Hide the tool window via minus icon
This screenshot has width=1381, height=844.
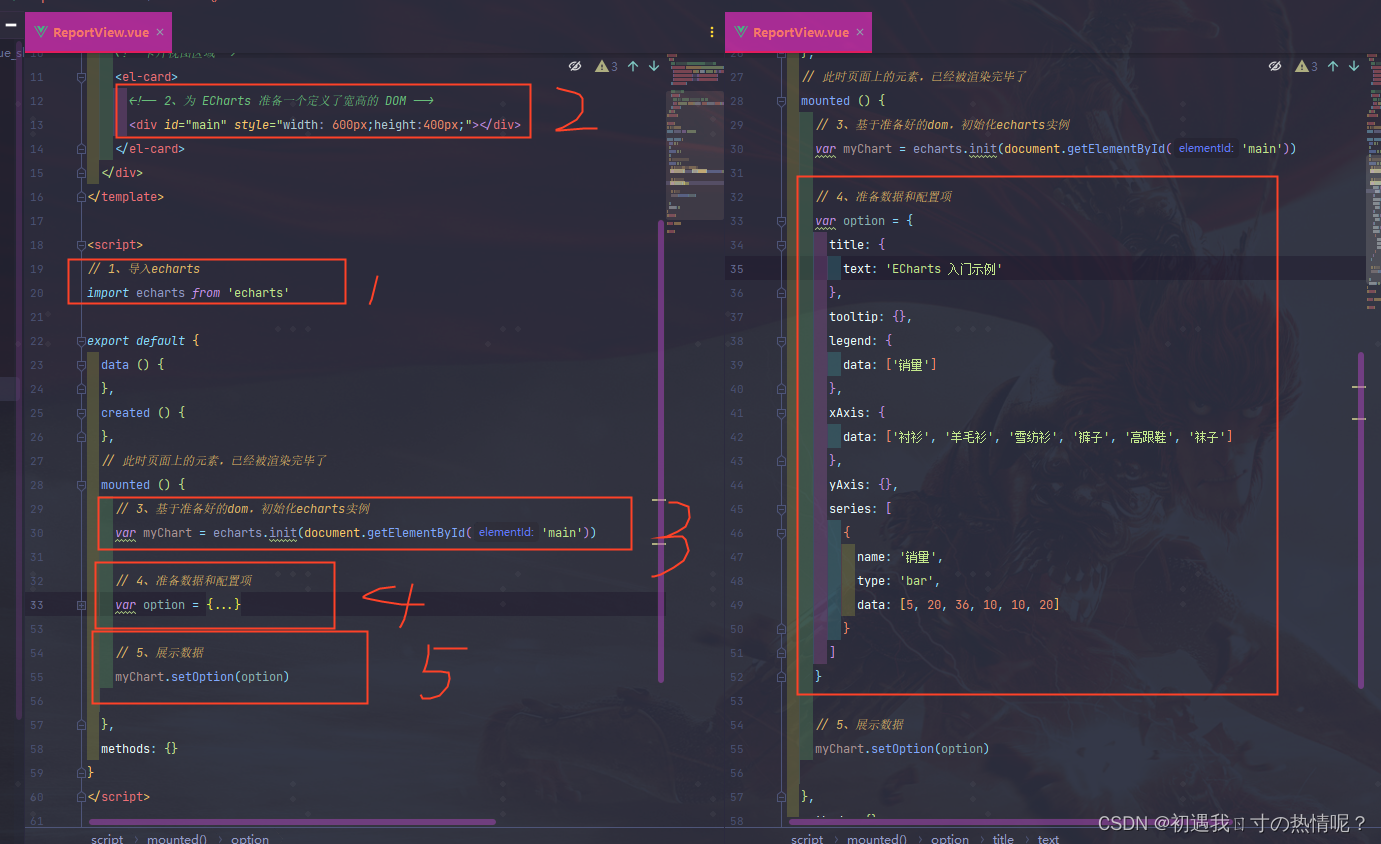[11, 25]
